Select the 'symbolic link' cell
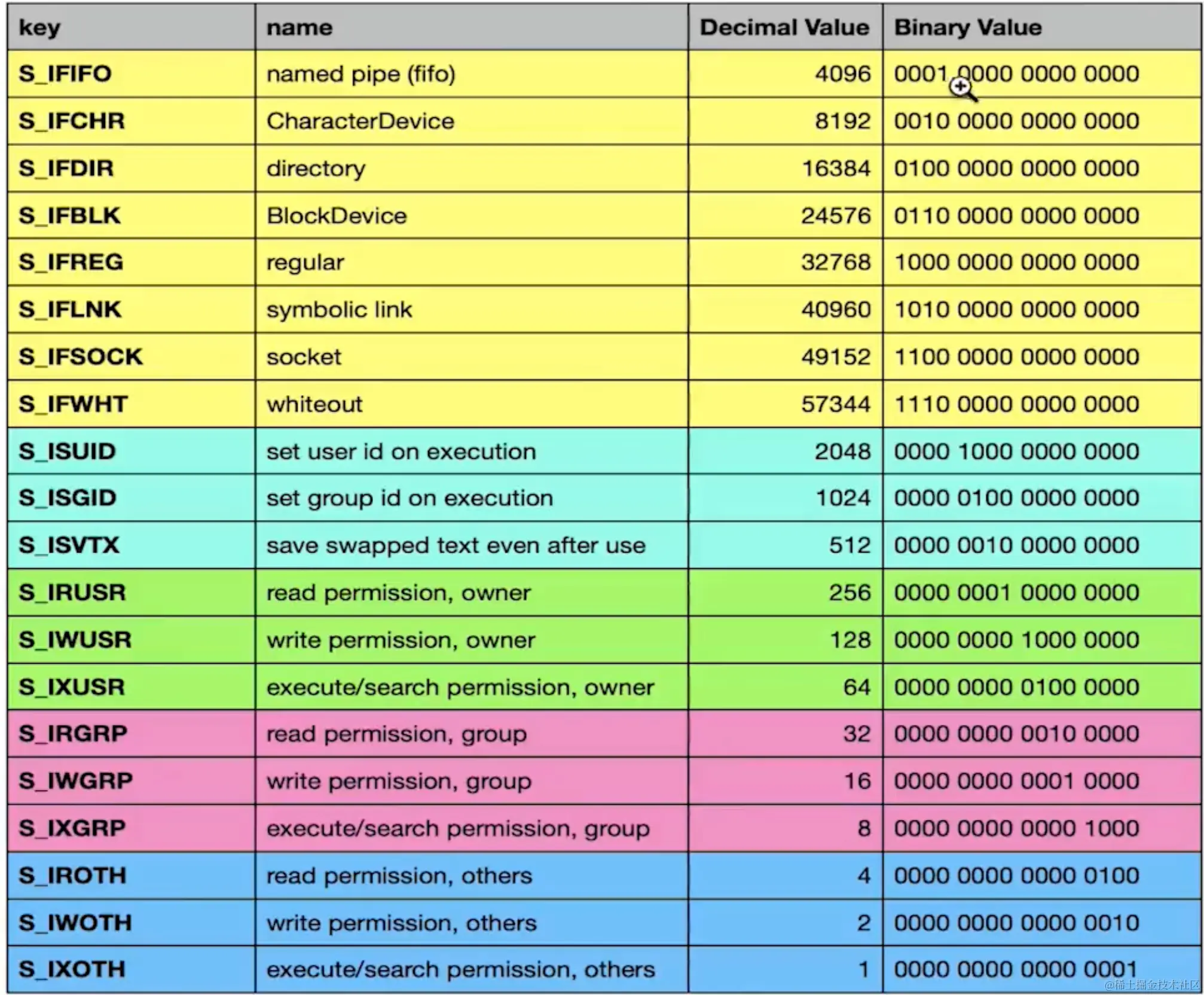Image resolution: width=1204 pixels, height=995 pixels. [339, 310]
